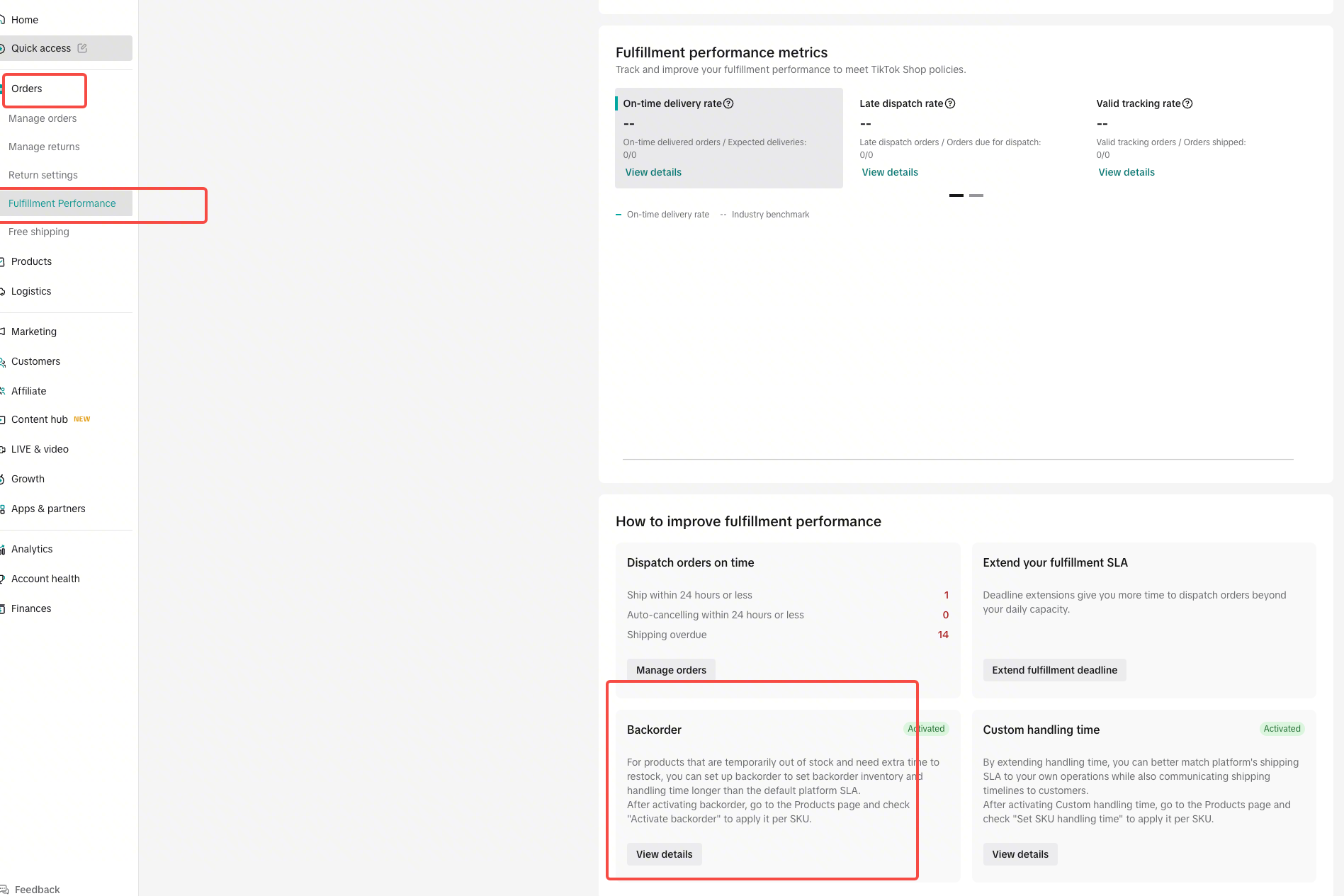View details for Backorder
The width and height of the screenshot is (1344, 896).
(665, 854)
